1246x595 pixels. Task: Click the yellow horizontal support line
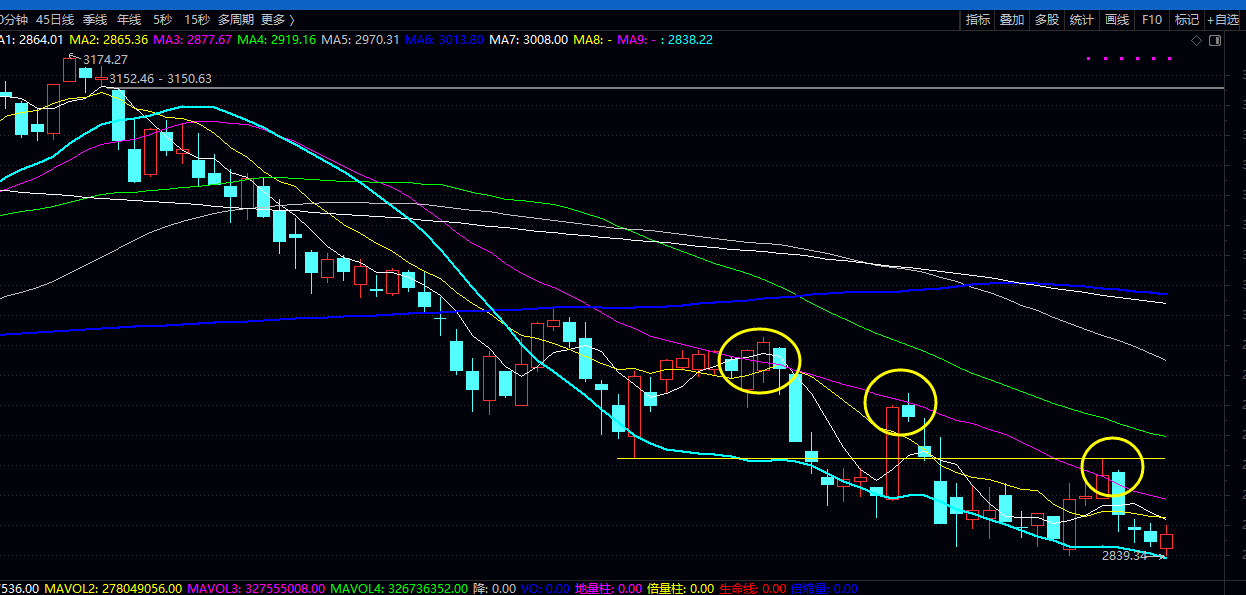pyautogui.click(x=700, y=458)
